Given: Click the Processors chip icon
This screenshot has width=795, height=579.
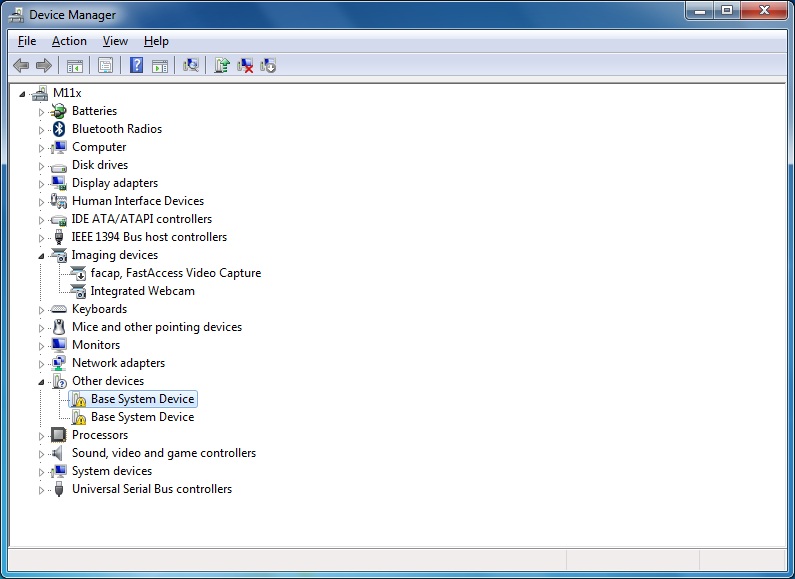Looking at the screenshot, I should click(58, 435).
